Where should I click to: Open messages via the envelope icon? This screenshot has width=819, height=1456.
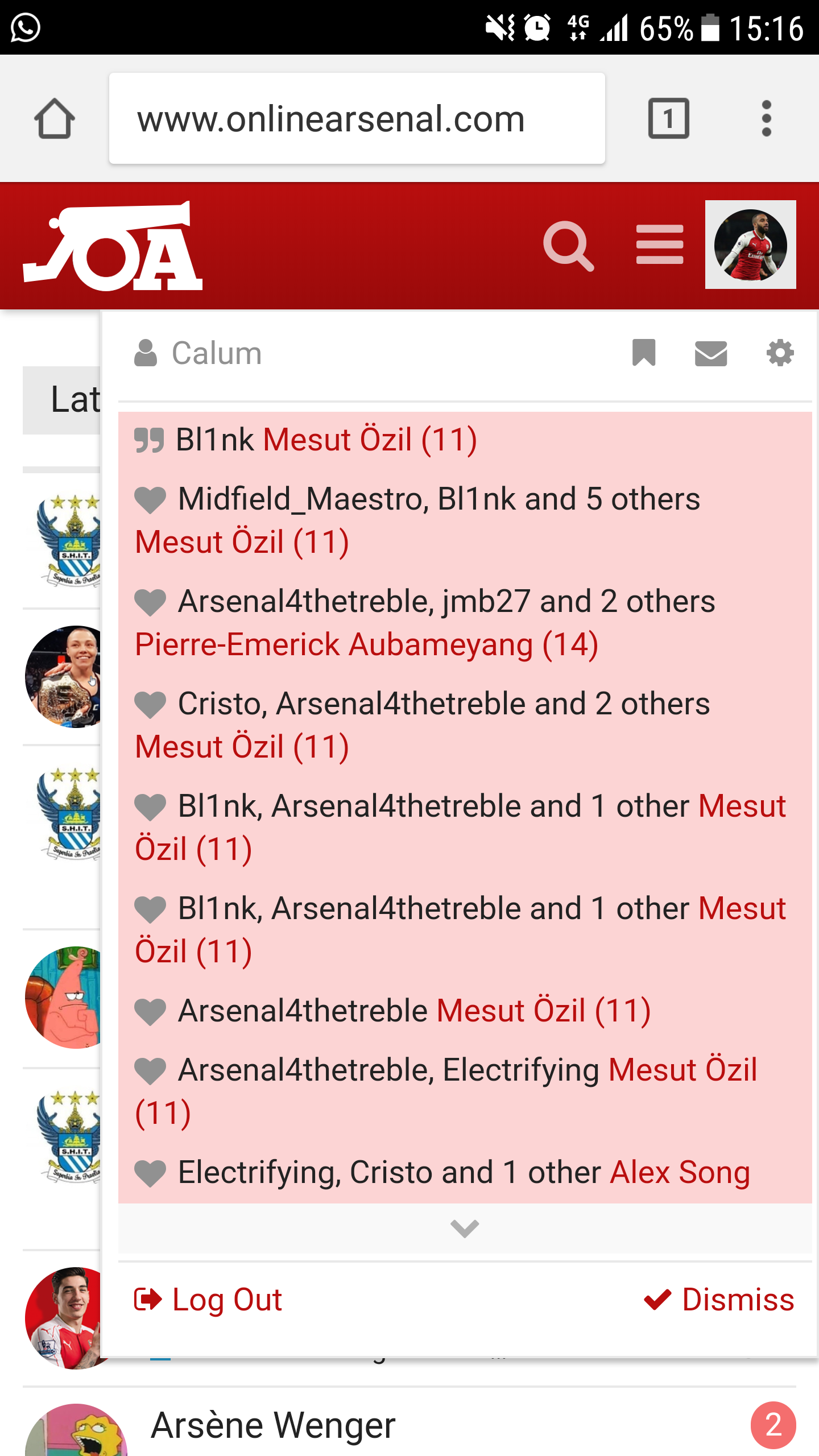tap(711, 353)
